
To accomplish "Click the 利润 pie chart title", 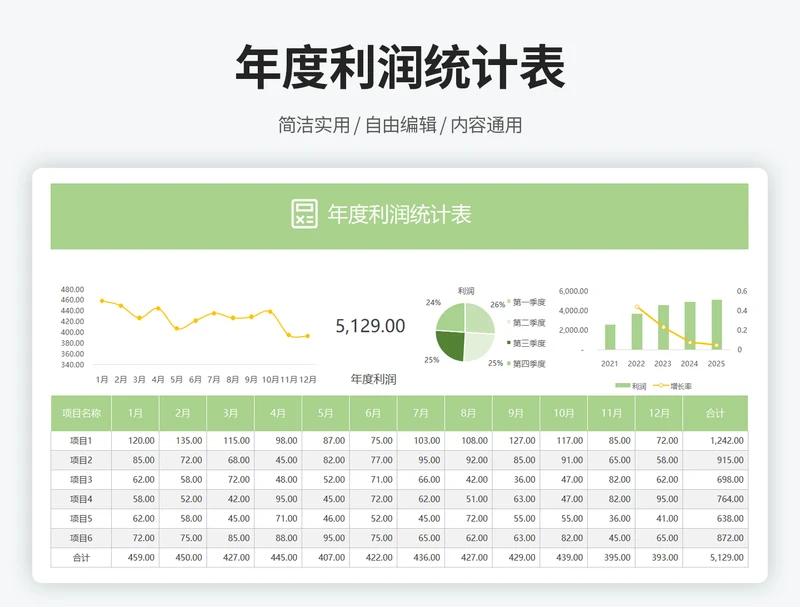I will click(465, 291).
